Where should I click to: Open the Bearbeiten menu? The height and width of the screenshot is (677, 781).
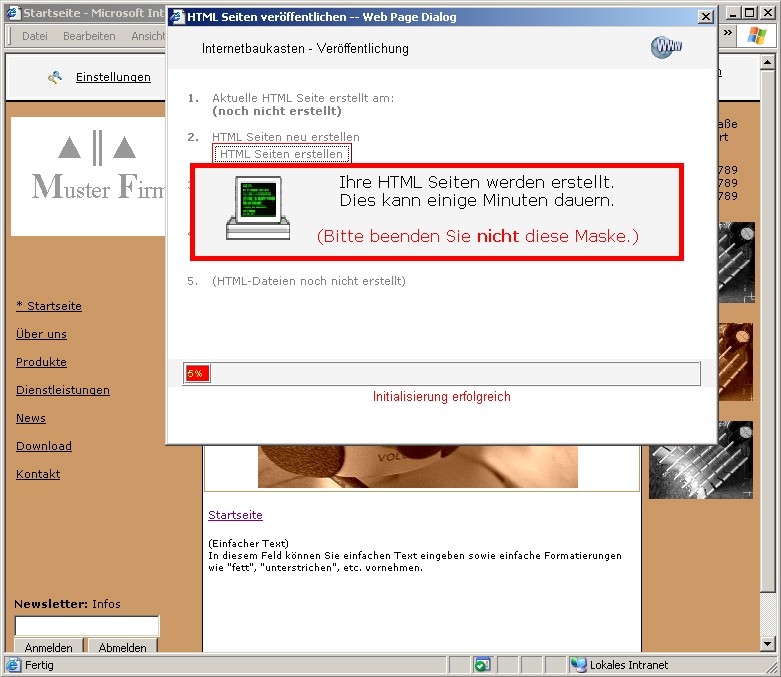tap(89, 36)
